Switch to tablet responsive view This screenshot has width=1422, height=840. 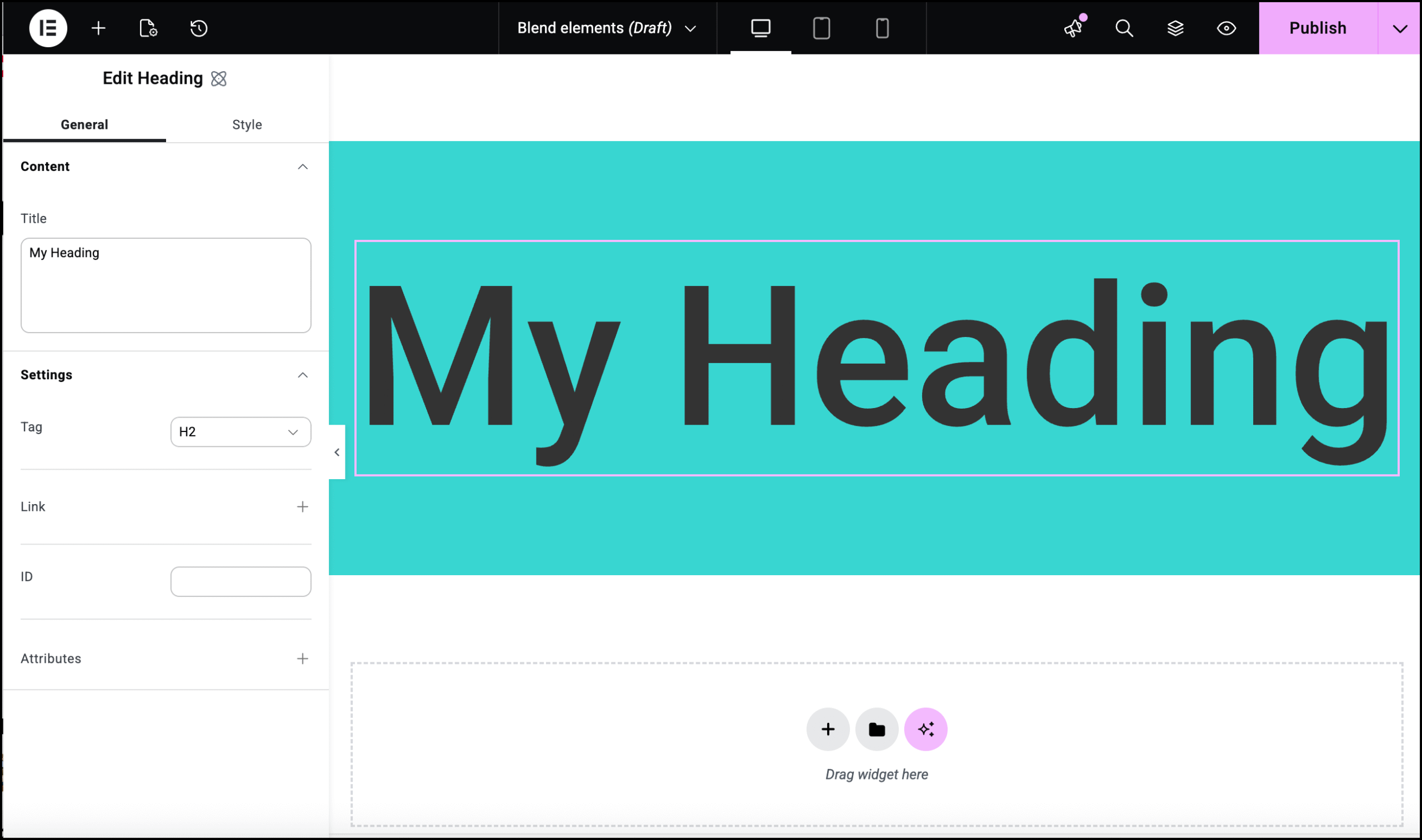[821, 28]
